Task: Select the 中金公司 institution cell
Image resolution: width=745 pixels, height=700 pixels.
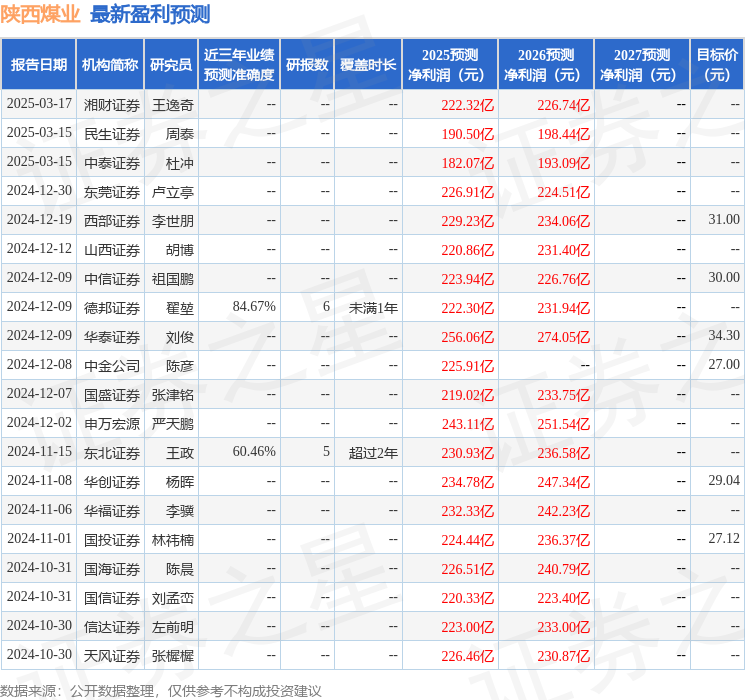Action: 112,366
